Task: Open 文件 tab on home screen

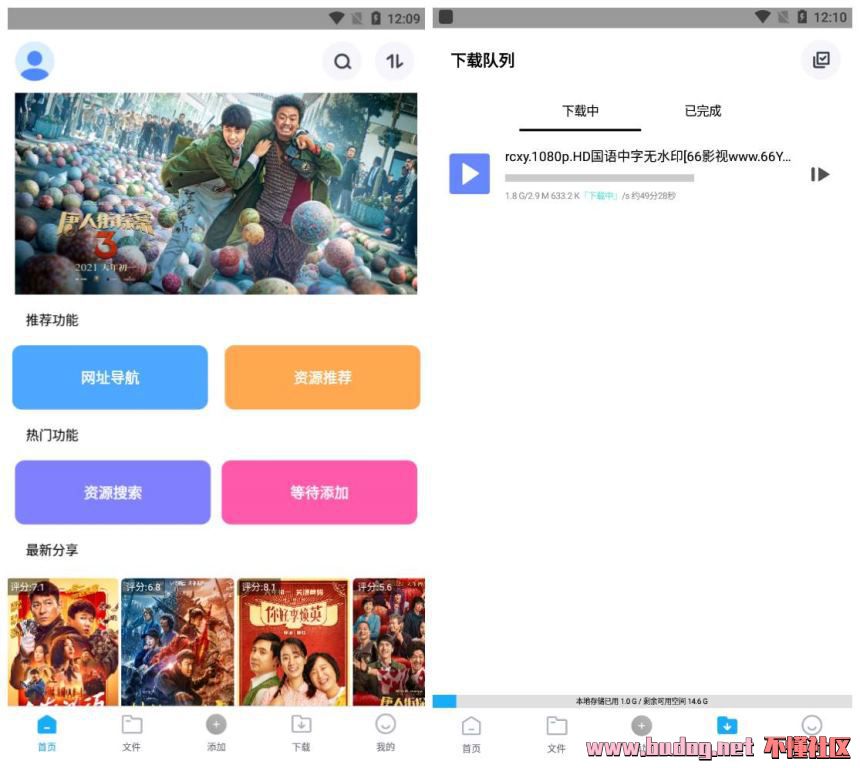Action: (132, 733)
